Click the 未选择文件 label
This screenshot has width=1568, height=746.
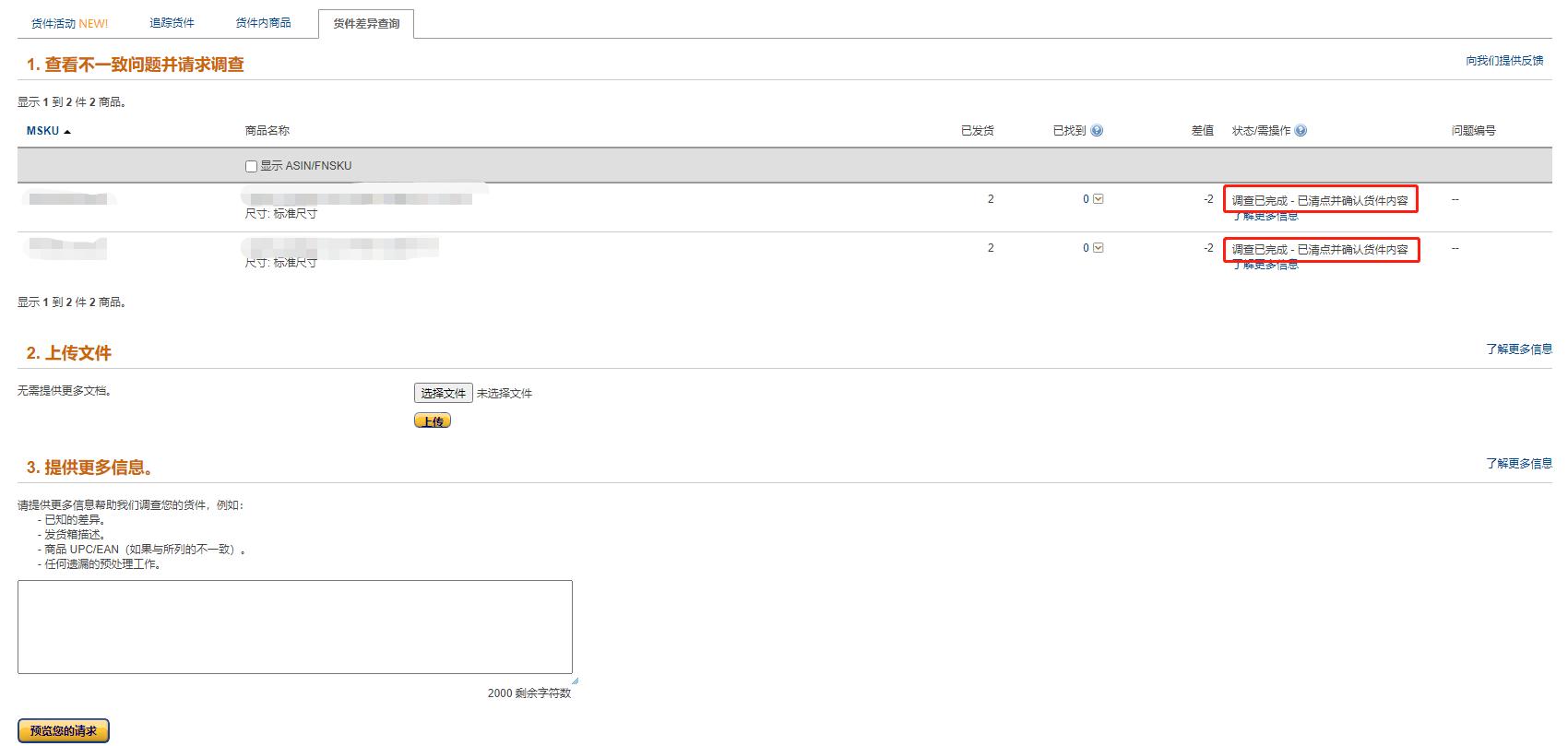pos(505,394)
